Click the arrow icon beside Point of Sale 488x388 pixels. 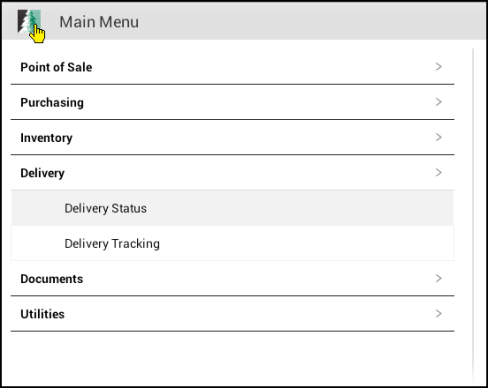[439, 67]
